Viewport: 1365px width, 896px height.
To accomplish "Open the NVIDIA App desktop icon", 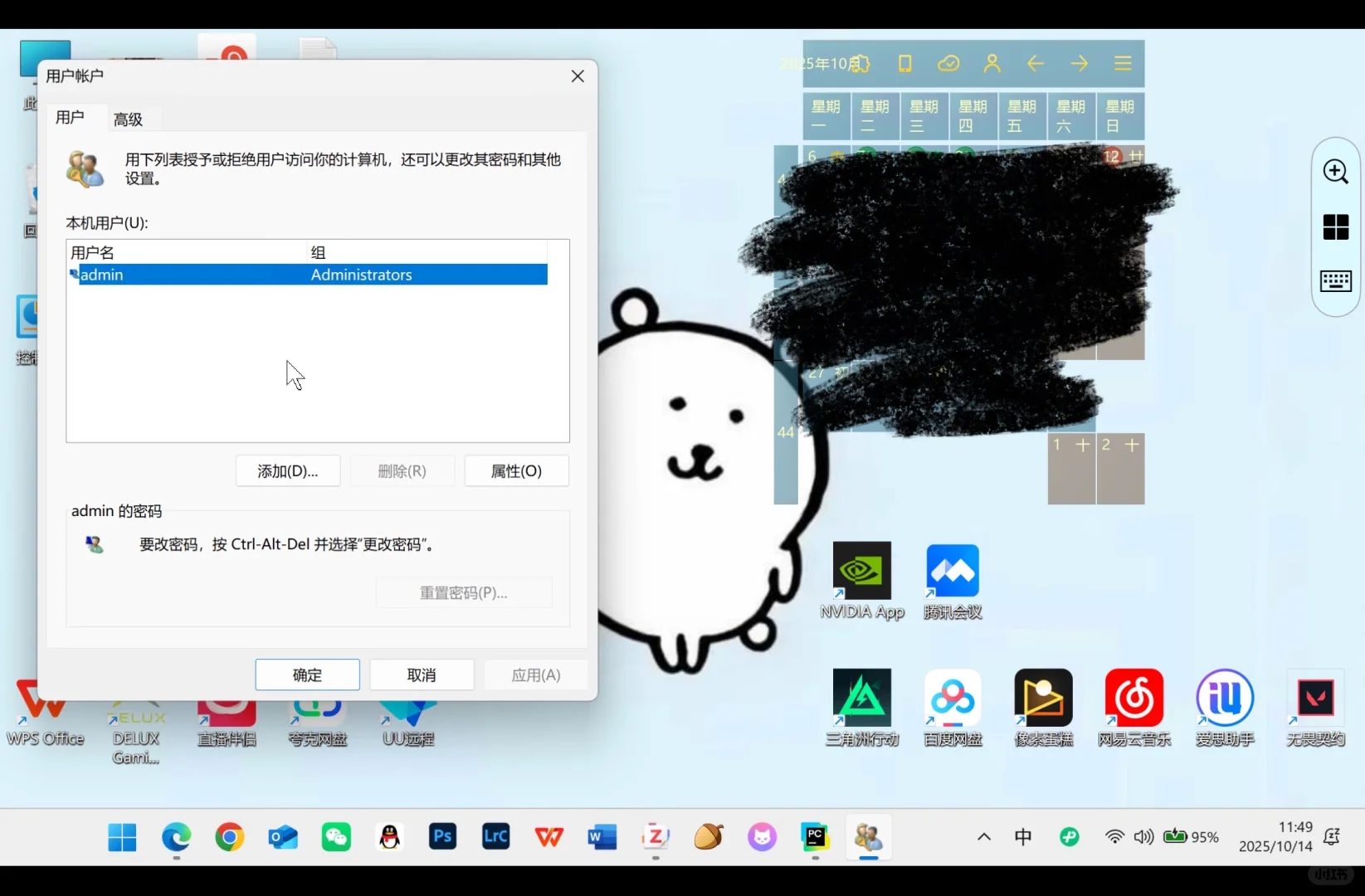I will coord(861,572).
